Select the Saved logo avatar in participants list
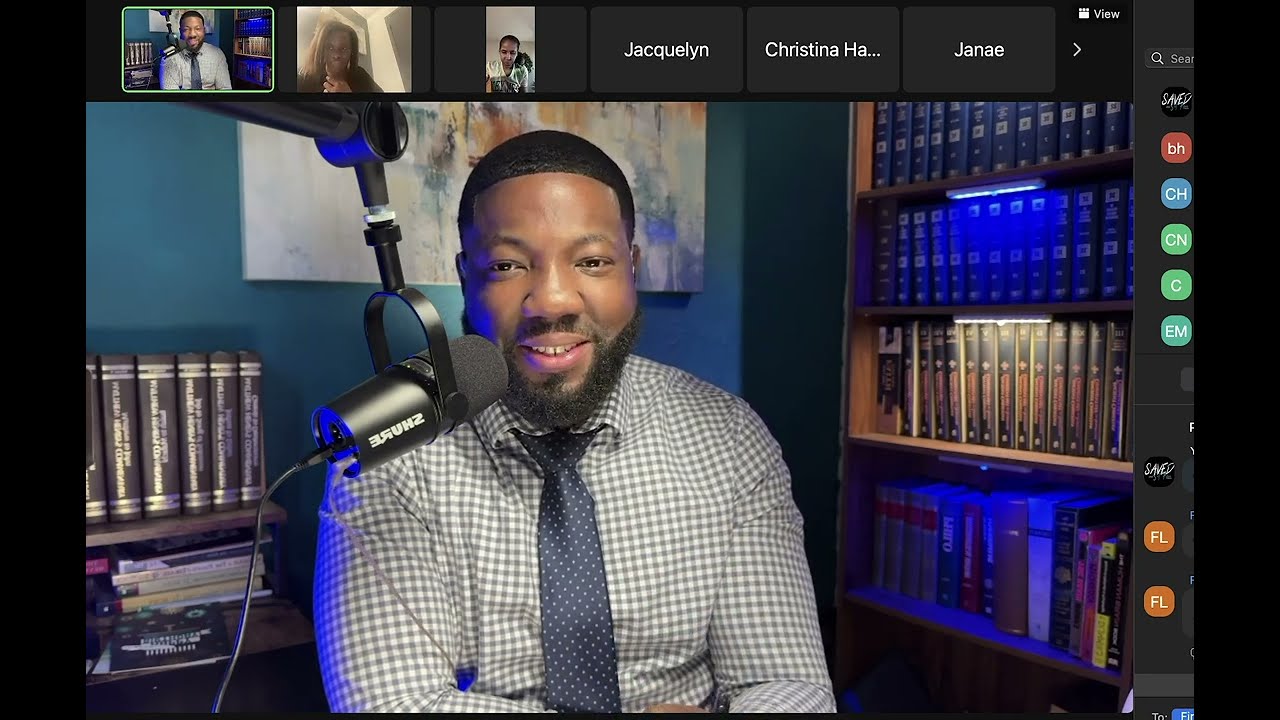This screenshot has width=1280, height=720. pos(1176,102)
